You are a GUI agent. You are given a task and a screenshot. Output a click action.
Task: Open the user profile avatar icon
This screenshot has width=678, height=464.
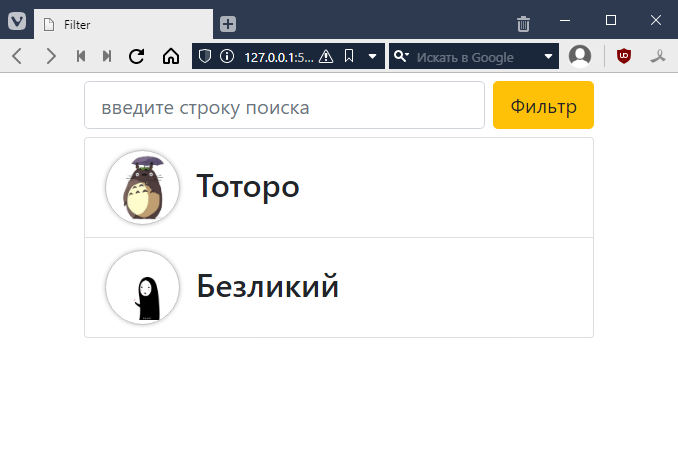(580, 56)
